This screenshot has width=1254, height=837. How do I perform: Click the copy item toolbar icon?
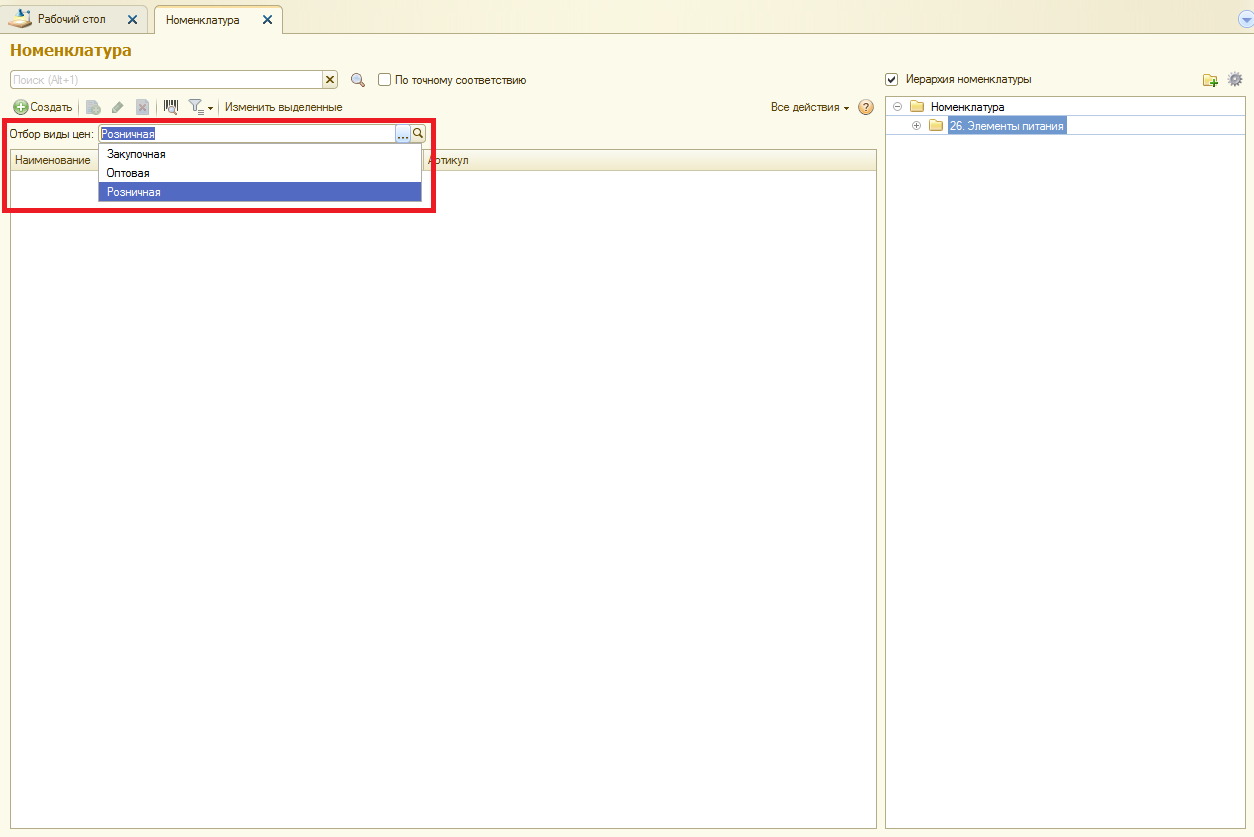click(93, 107)
